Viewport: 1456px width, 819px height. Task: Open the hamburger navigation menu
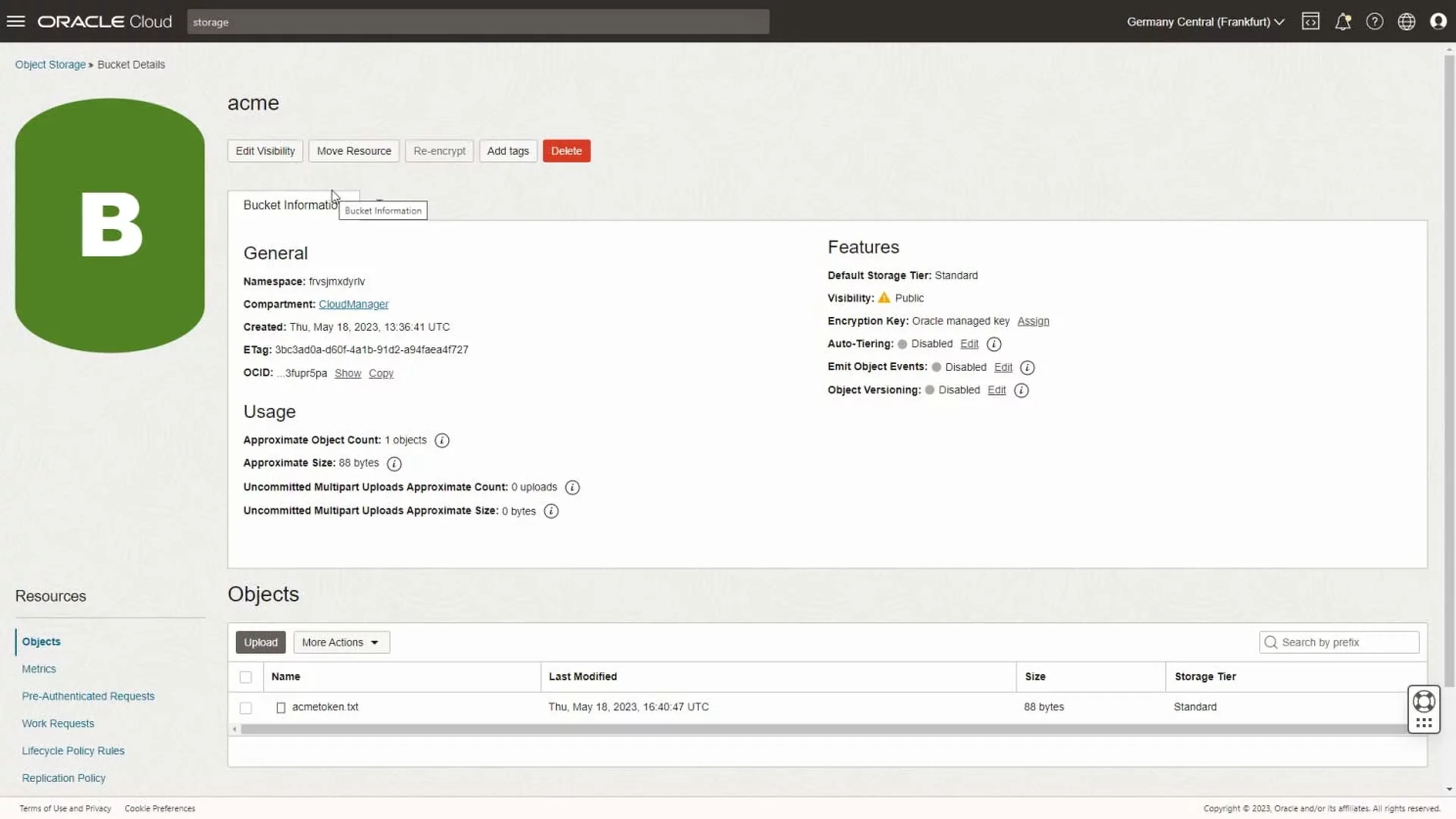click(x=16, y=22)
